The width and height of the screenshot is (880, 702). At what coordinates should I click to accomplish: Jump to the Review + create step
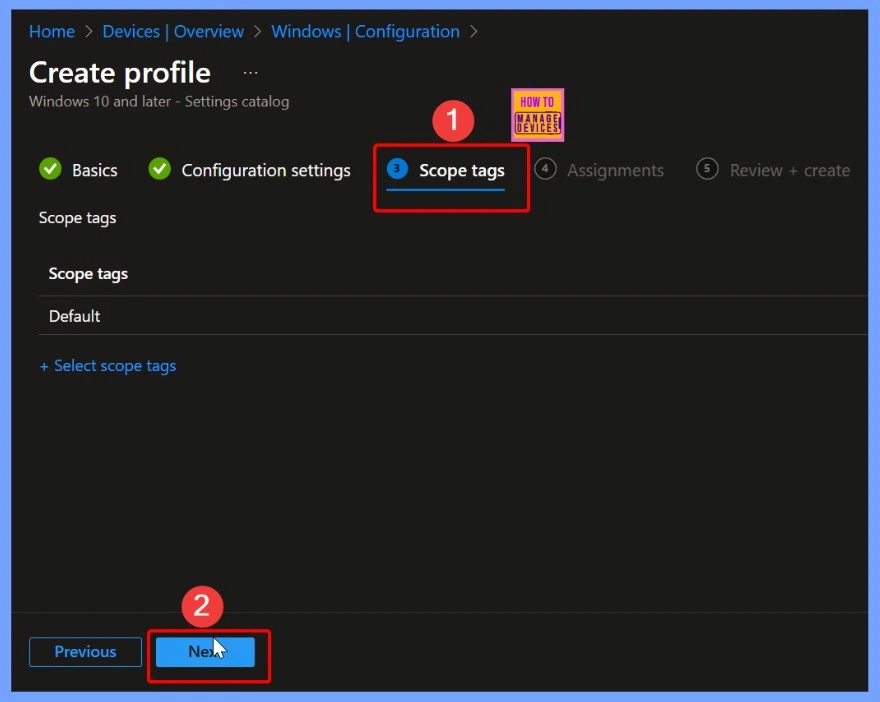789,170
